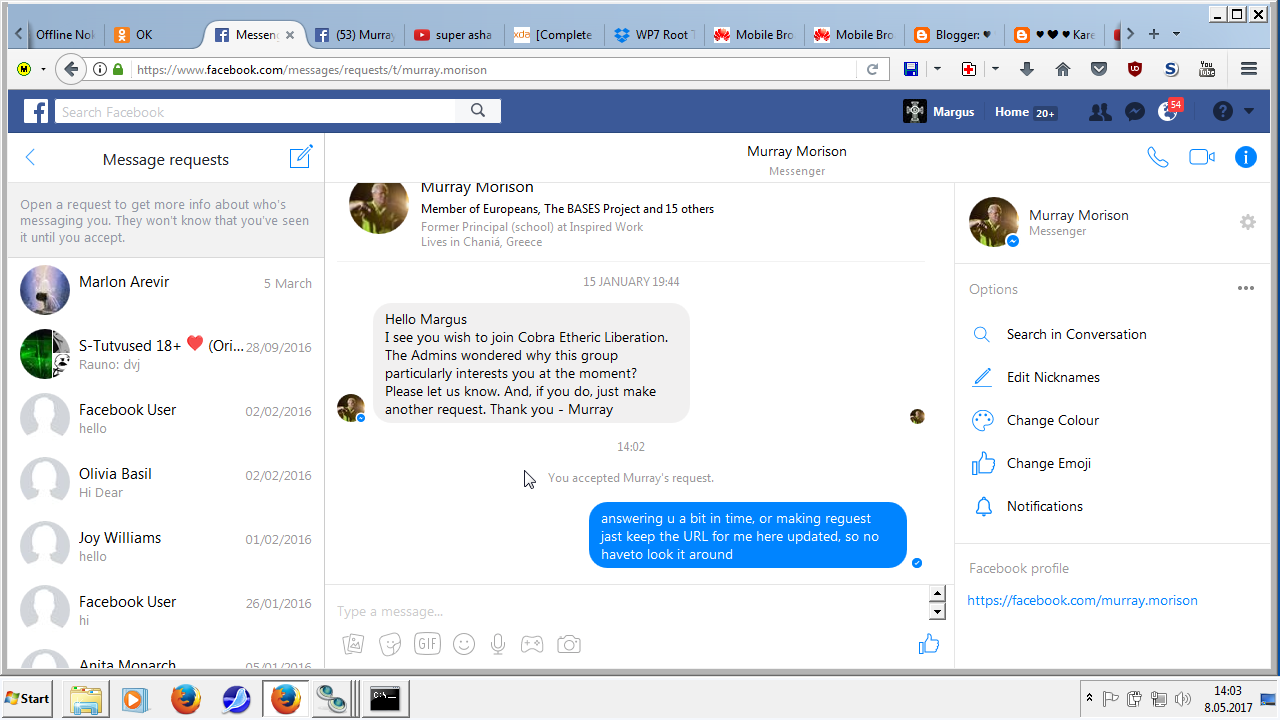The height and width of the screenshot is (720, 1280).
Task: Open the emoji picker in composer
Action: [x=464, y=644]
